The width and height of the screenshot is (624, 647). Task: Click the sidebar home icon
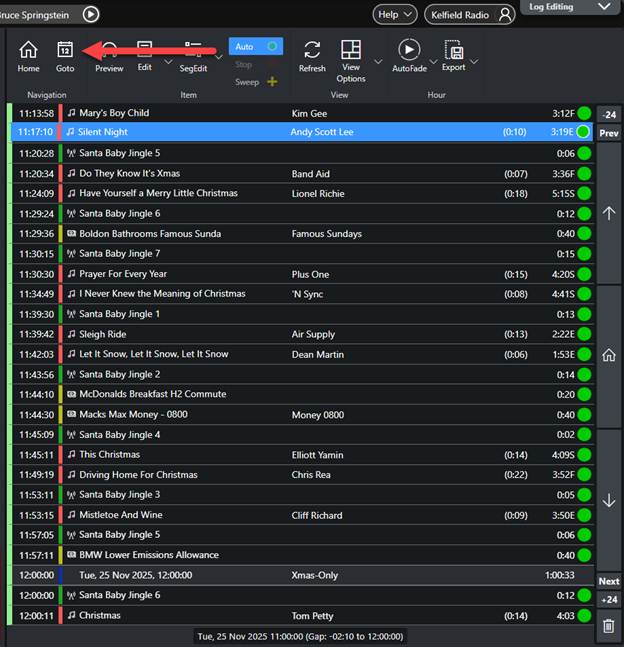(x=609, y=355)
